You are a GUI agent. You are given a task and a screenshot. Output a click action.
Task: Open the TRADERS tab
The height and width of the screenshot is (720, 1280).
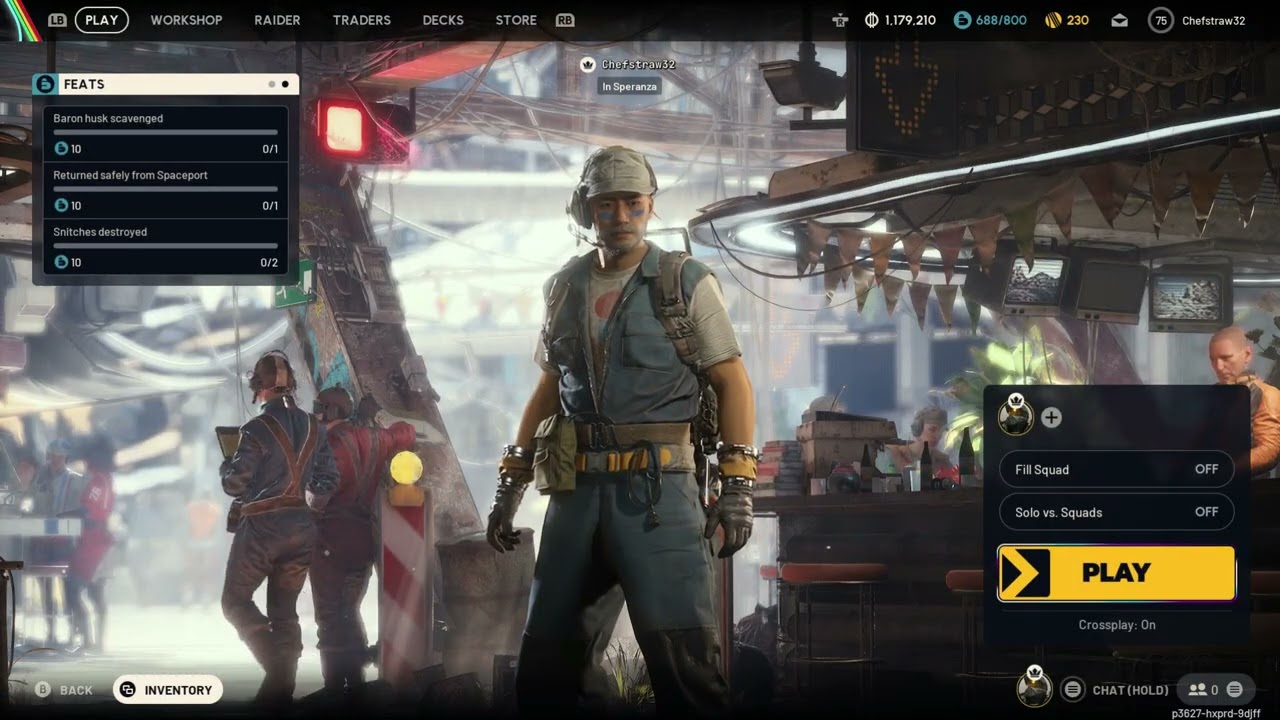362,20
